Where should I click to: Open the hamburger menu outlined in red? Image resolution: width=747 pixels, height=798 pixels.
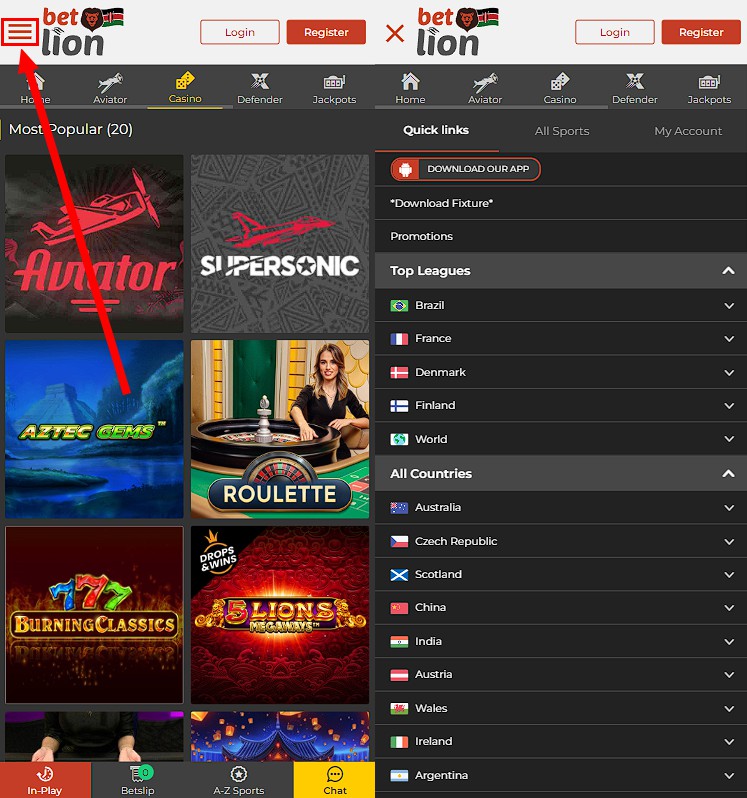(x=21, y=33)
